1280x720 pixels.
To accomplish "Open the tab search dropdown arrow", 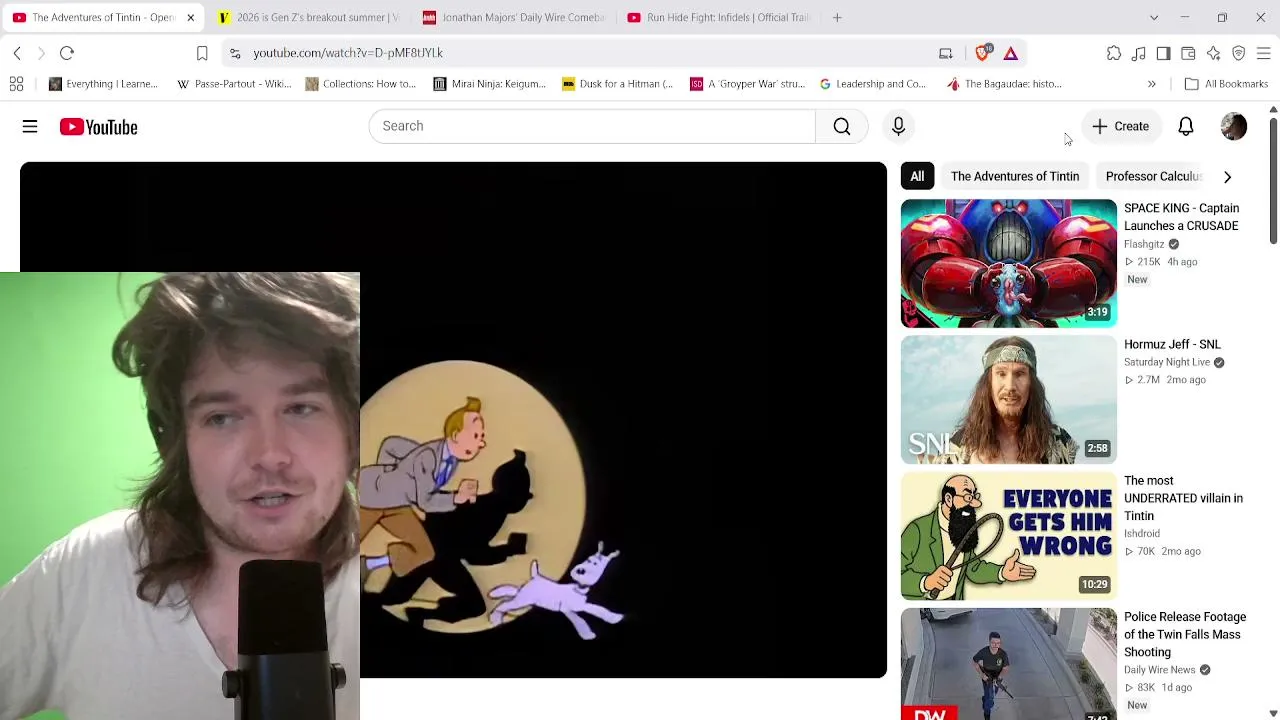I will click(1154, 17).
